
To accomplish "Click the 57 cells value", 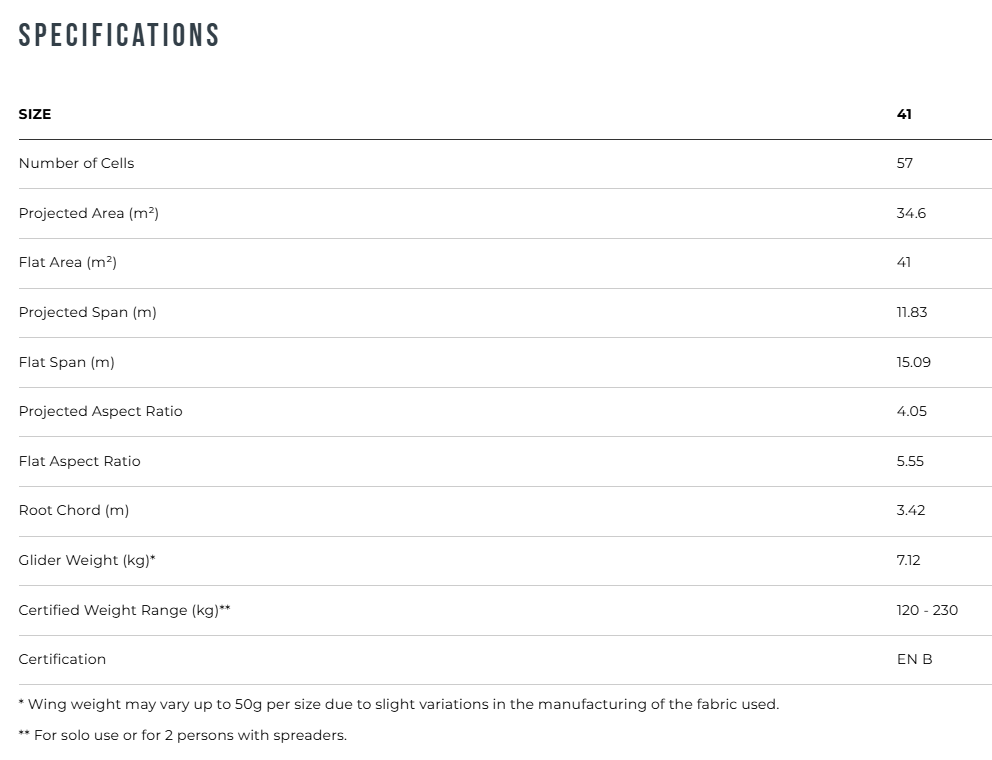I will point(904,163).
